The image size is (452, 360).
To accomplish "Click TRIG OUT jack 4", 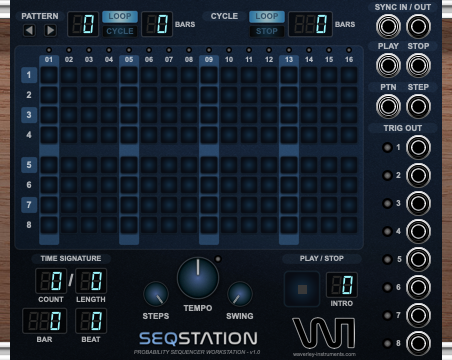I will coord(418,231).
